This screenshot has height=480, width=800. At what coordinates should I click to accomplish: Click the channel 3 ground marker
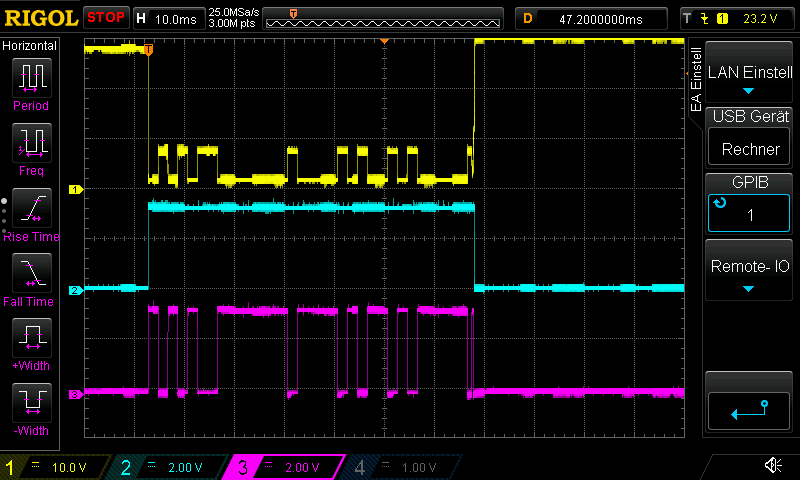[76, 394]
